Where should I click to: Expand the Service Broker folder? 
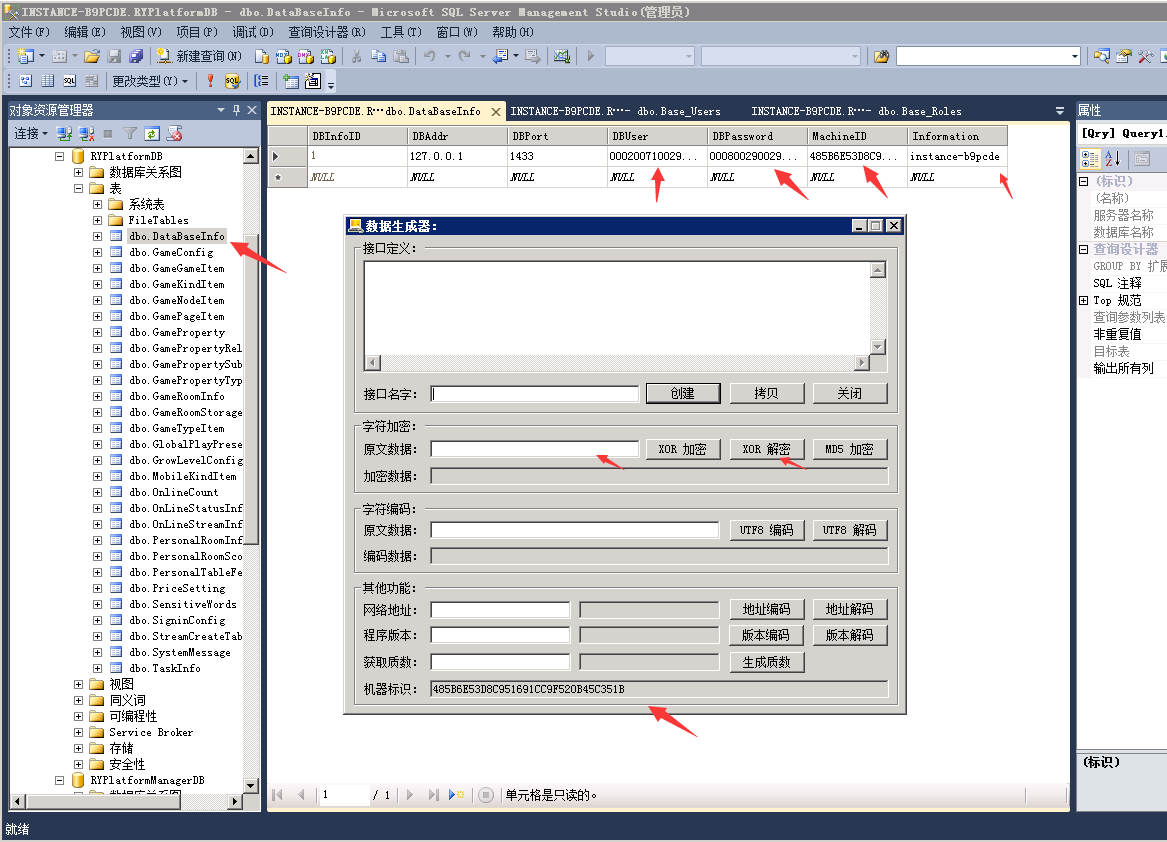[x=78, y=733]
